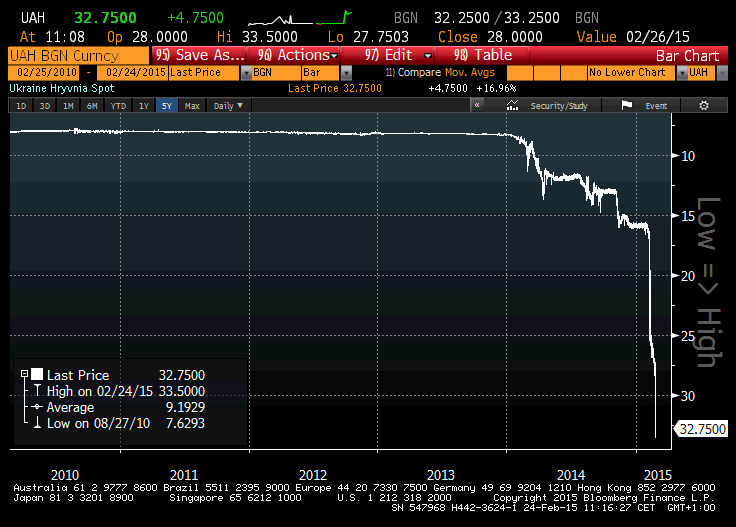Image resolution: width=736 pixels, height=527 pixels.
Task: Click the Bar Chart title text
Action: (x=687, y=56)
